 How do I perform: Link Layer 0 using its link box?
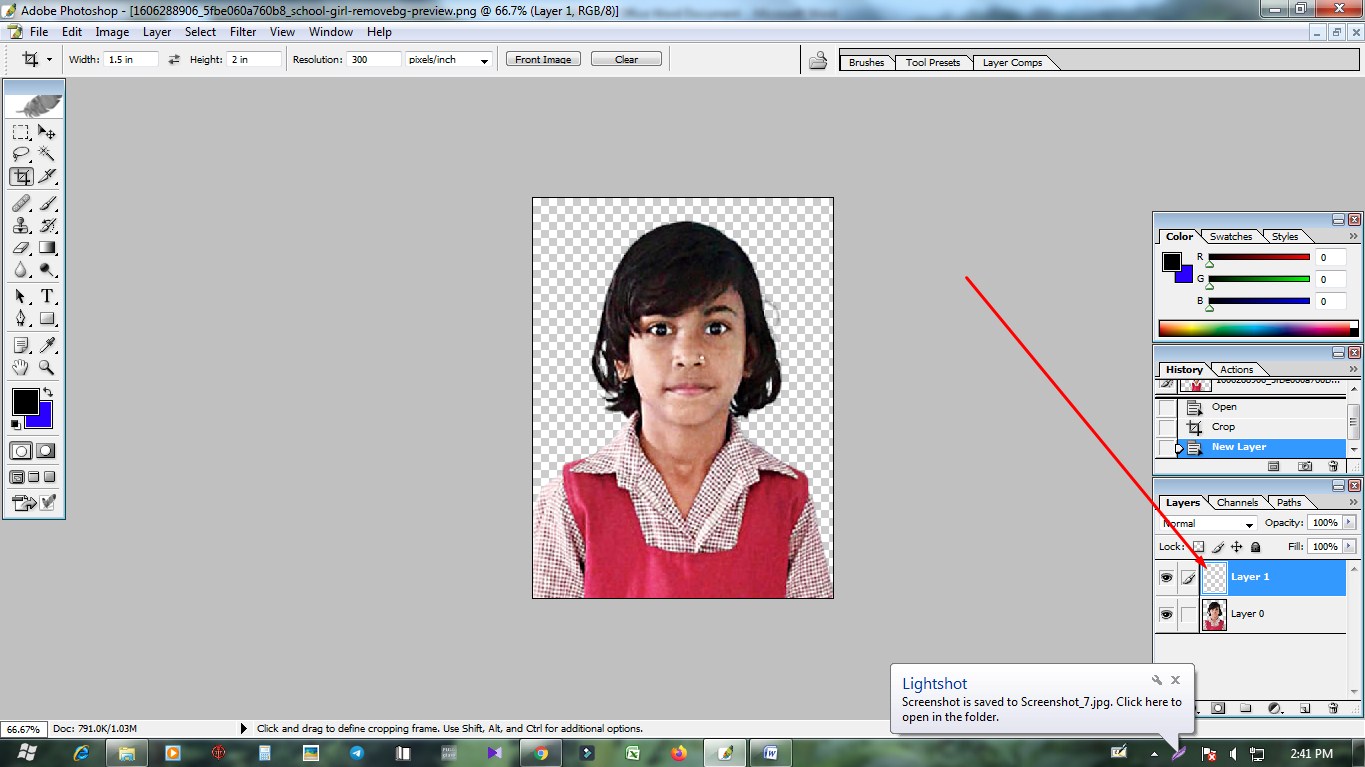1188,614
